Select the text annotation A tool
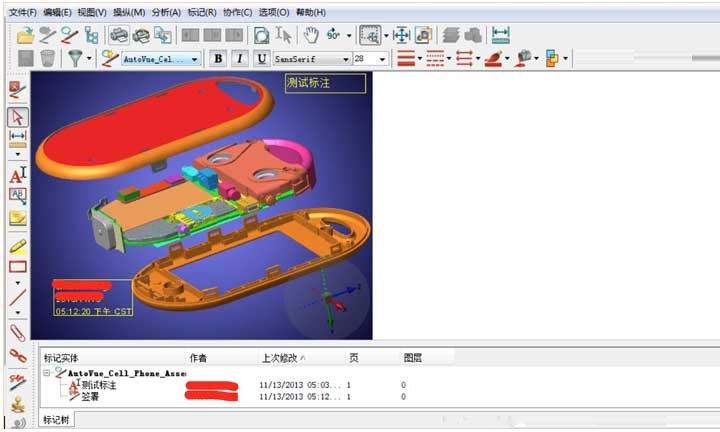Image resolution: width=720 pixels, height=432 pixels. click(x=17, y=174)
